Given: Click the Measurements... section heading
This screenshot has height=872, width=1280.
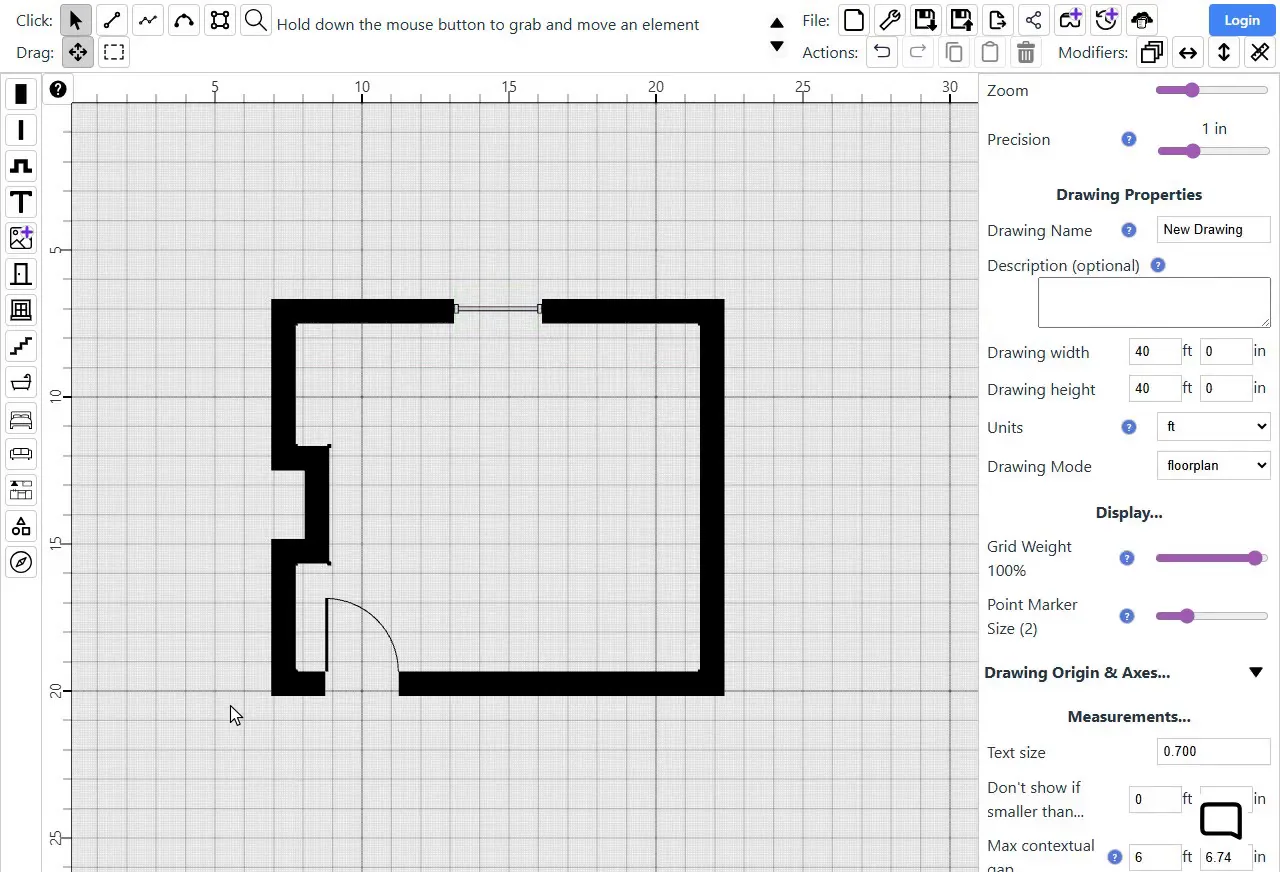Looking at the screenshot, I should pos(1129,717).
